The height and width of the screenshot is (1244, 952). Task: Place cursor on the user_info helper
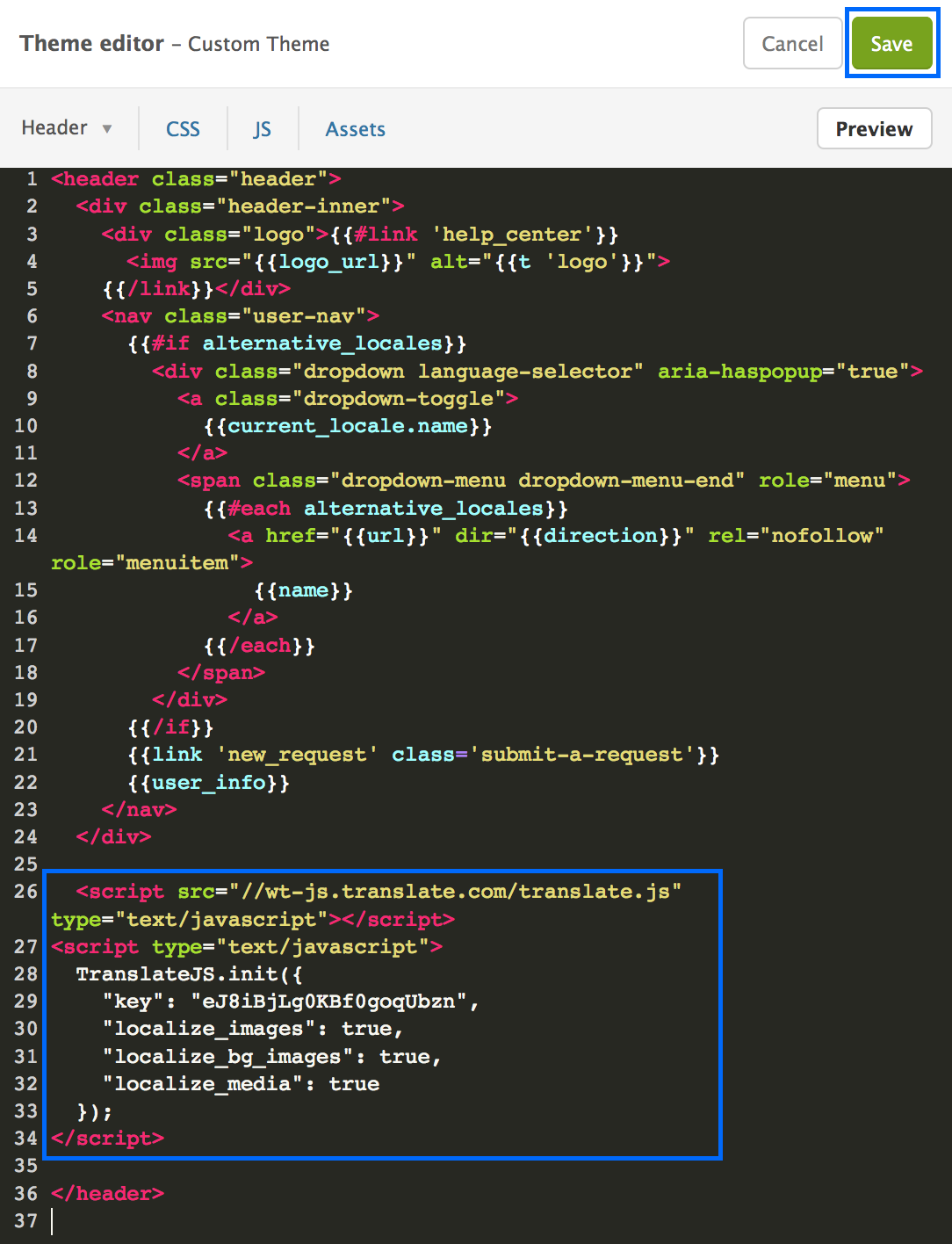coord(208,783)
